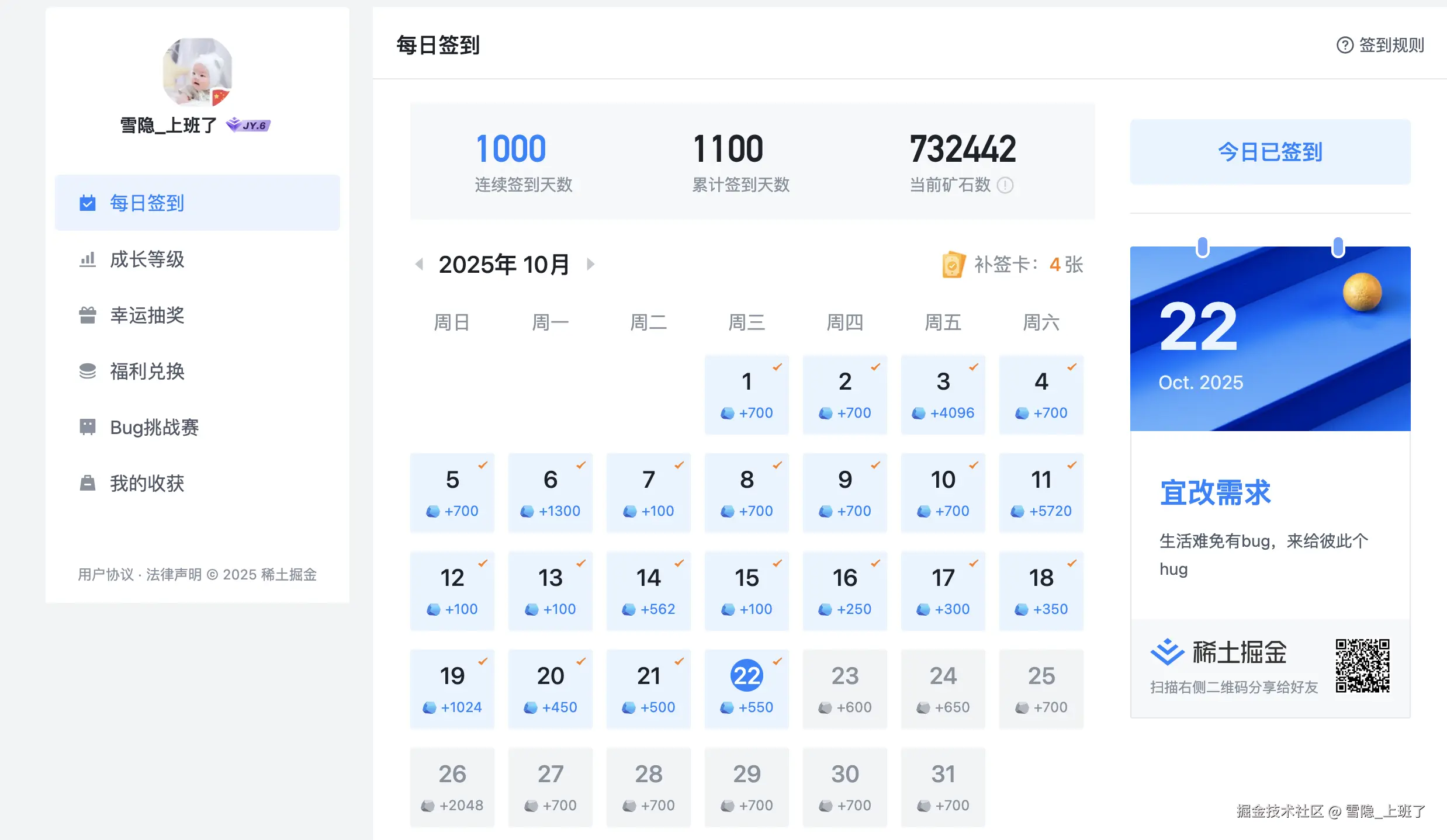The height and width of the screenshot is (840, 1447).
Task: Open the 用户协议 user agreement link
Action: coord(105,575)
